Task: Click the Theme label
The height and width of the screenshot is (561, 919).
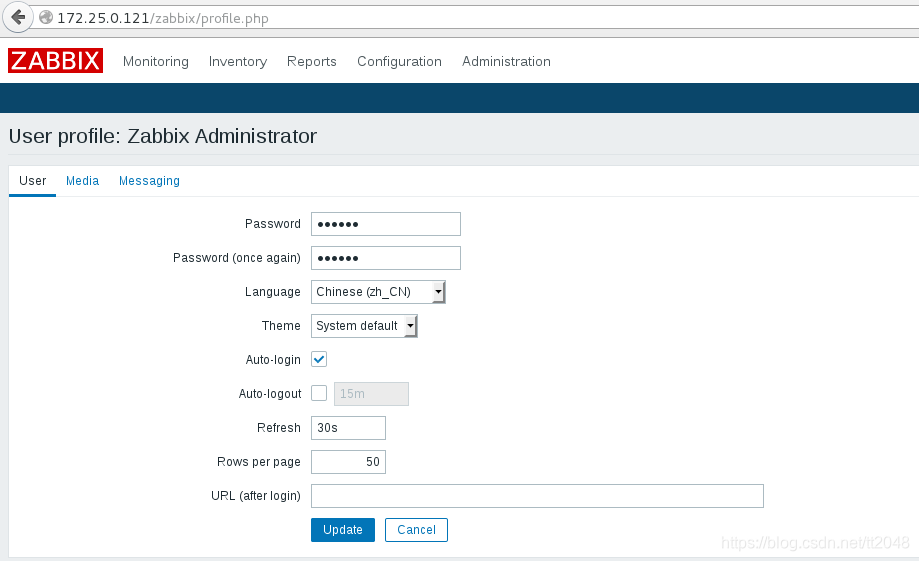Action: (x=281, y=326)
